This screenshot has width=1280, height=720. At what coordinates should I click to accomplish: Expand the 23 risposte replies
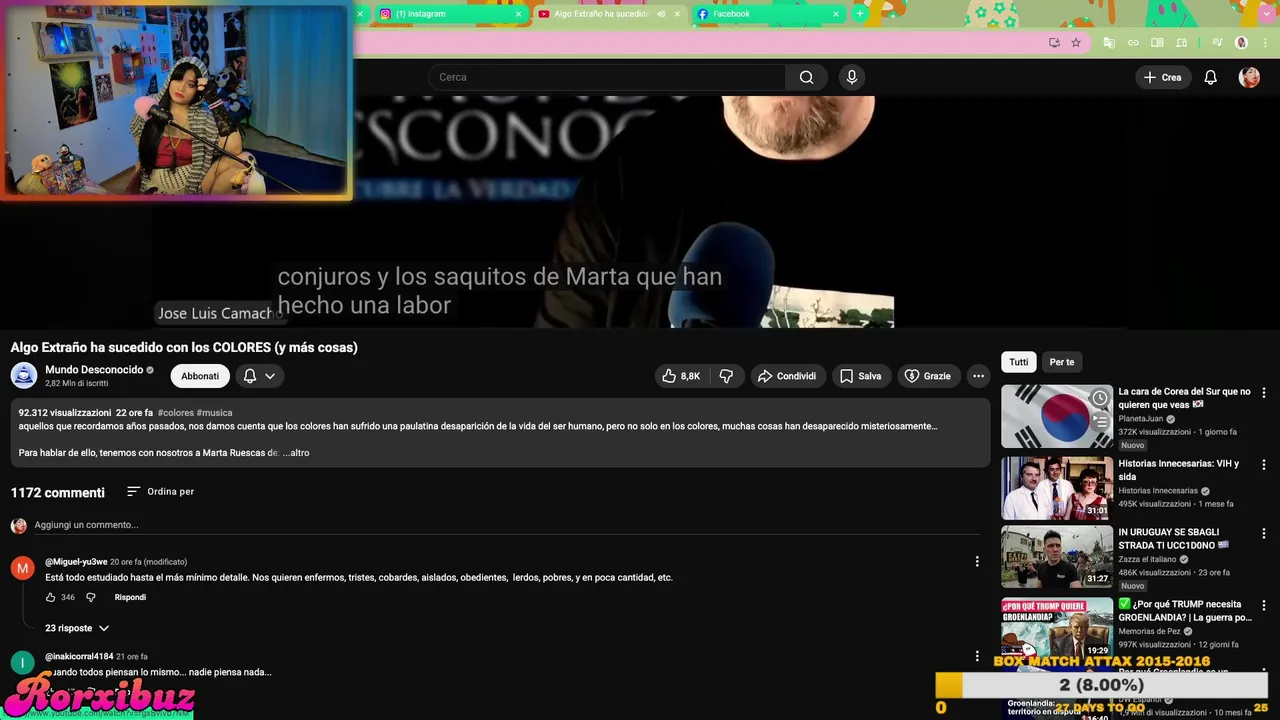point(77,628)
